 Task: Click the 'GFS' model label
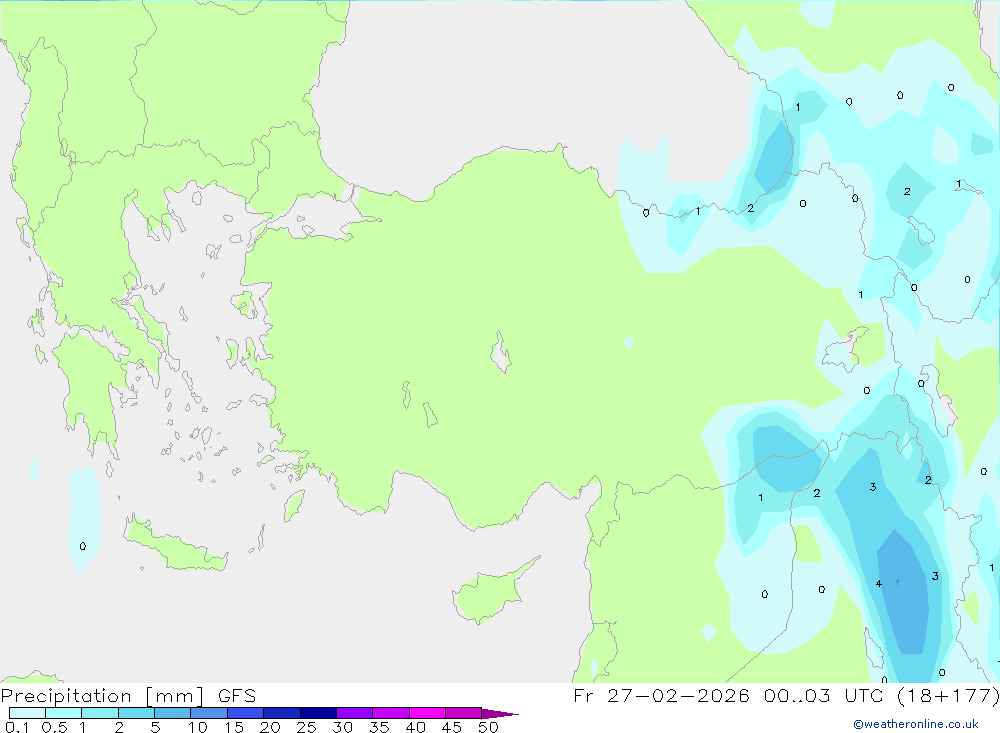click(237, 696)
